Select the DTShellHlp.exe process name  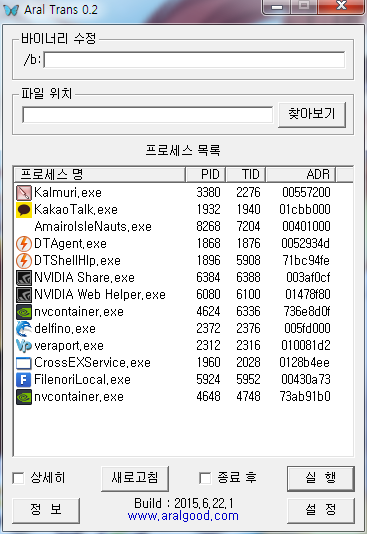pos(77,261)
